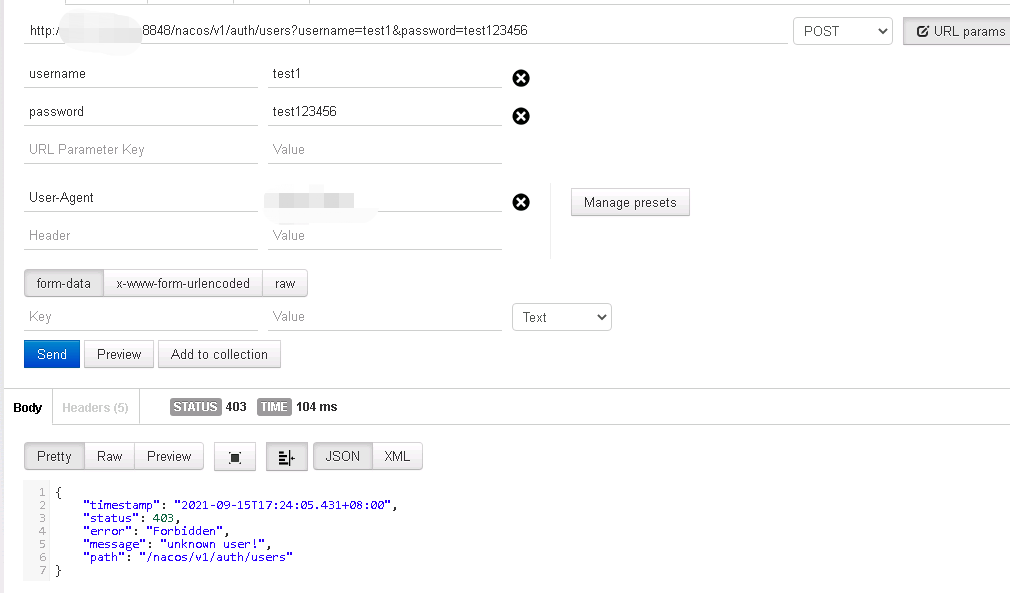
Task: Click the form-data Key field
Action: 140,317
